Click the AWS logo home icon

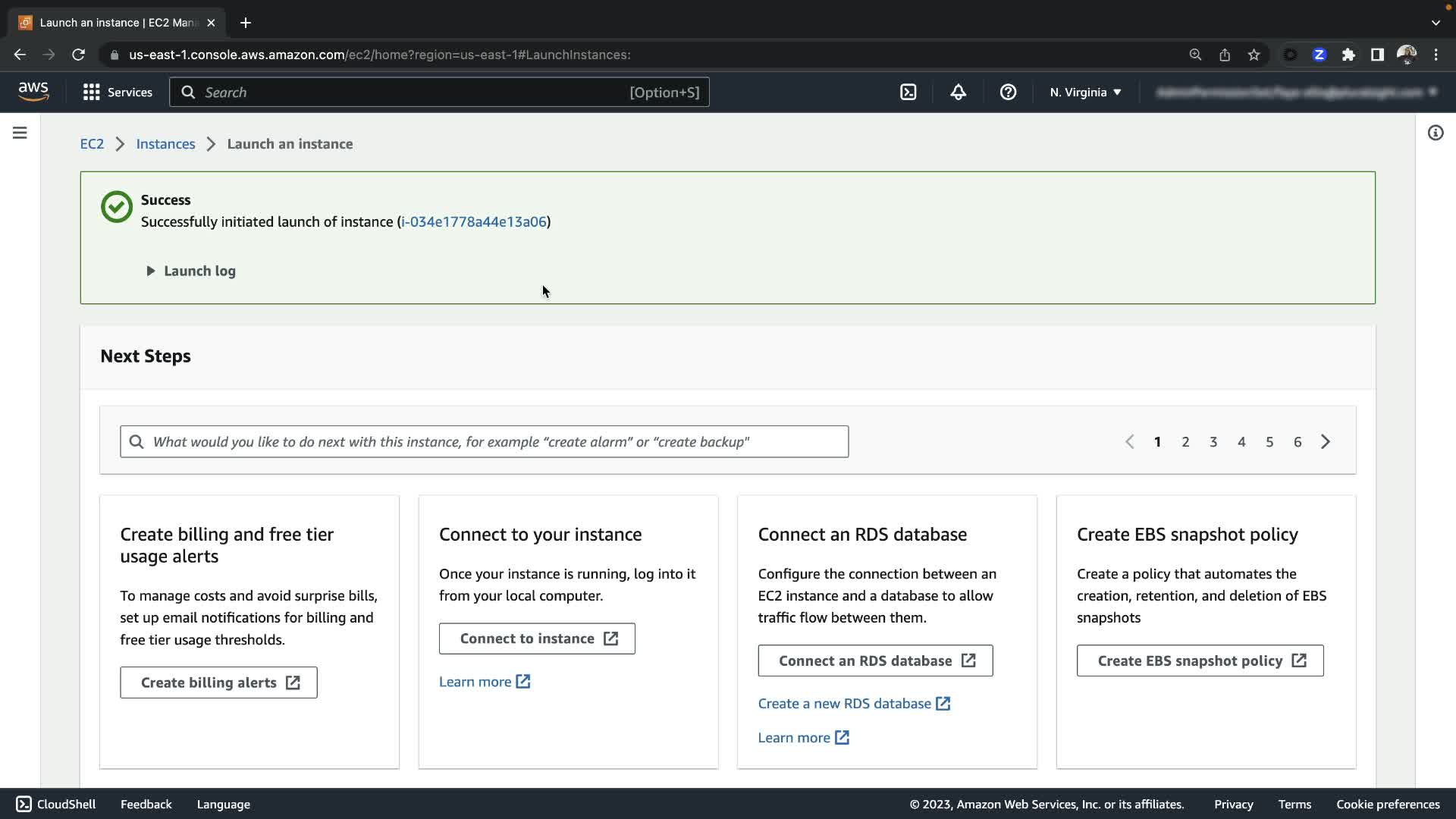[33, 92]
